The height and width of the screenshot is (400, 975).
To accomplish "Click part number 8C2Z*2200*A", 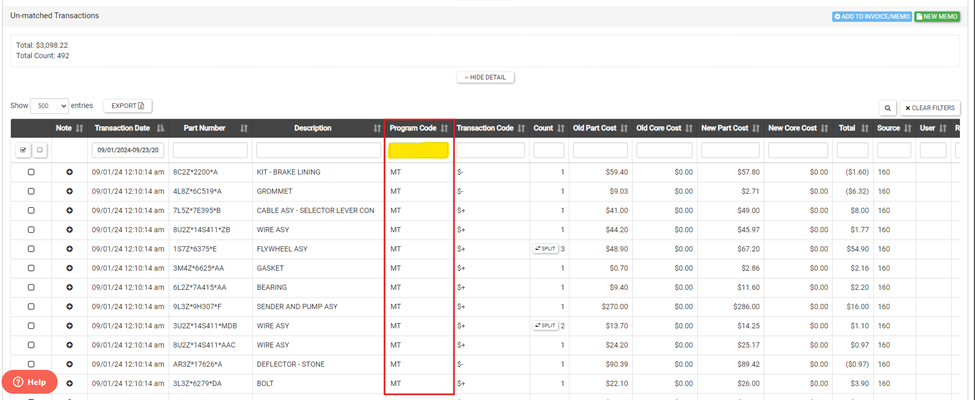I will point(197,172).
